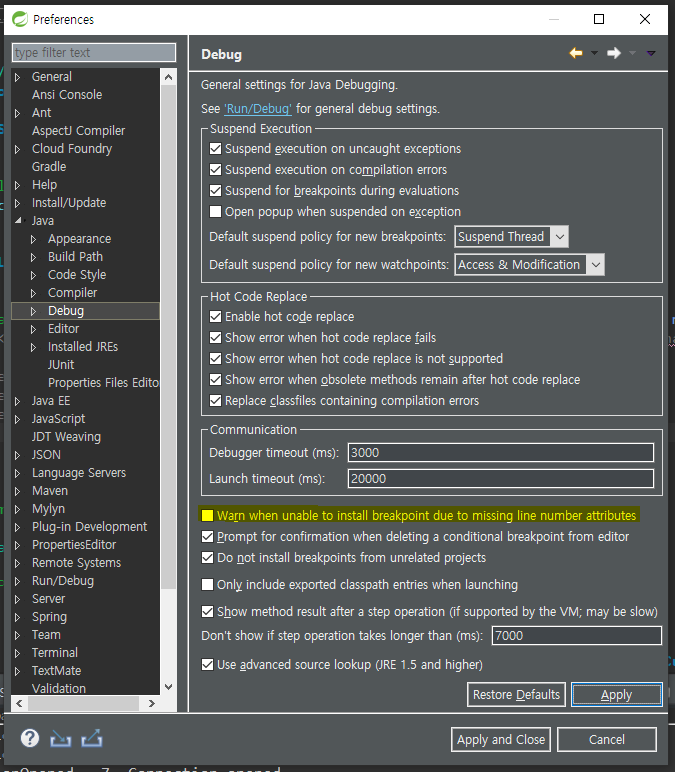The image size is (675, 772).
Task: Toggle Suspend execution on compilation errors
Action: pyautogui.click(x=215, y=170)
